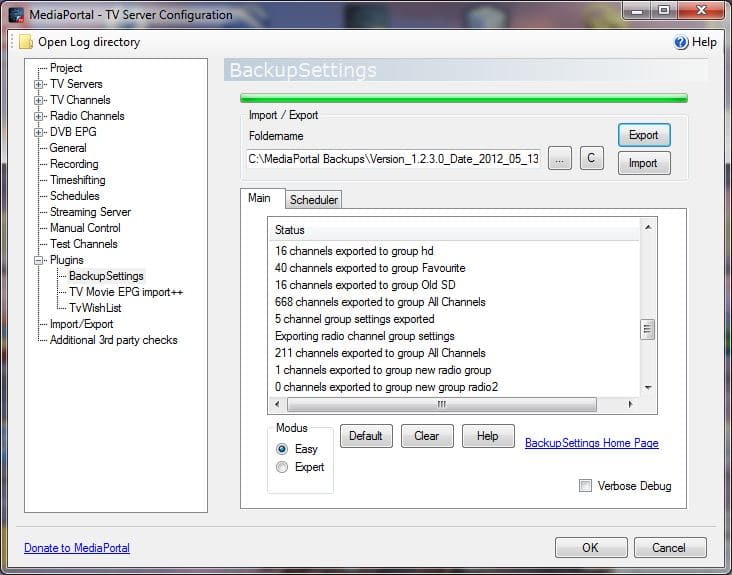Click the Cancel button
The image size is (732, 575).
point(670,547)
